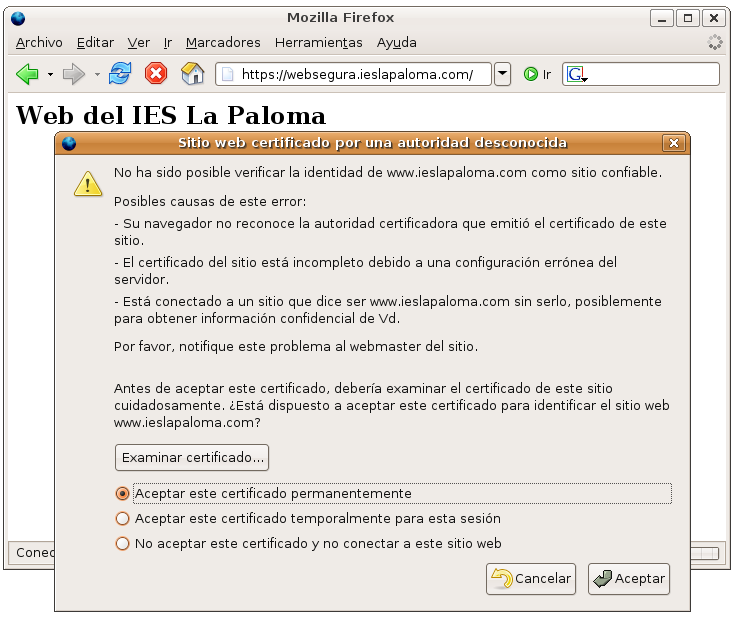Click the green Ir go button
The image size is (735, 617).
click(x=537, y=74)
